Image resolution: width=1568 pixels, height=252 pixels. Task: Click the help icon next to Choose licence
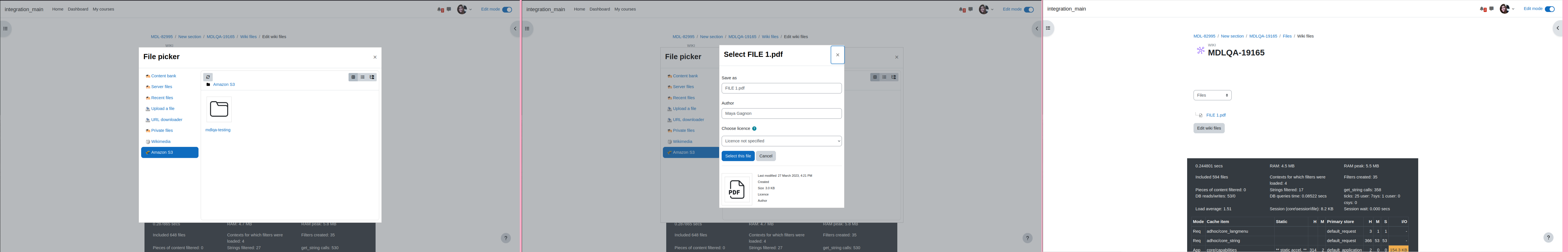pos(754,129)
